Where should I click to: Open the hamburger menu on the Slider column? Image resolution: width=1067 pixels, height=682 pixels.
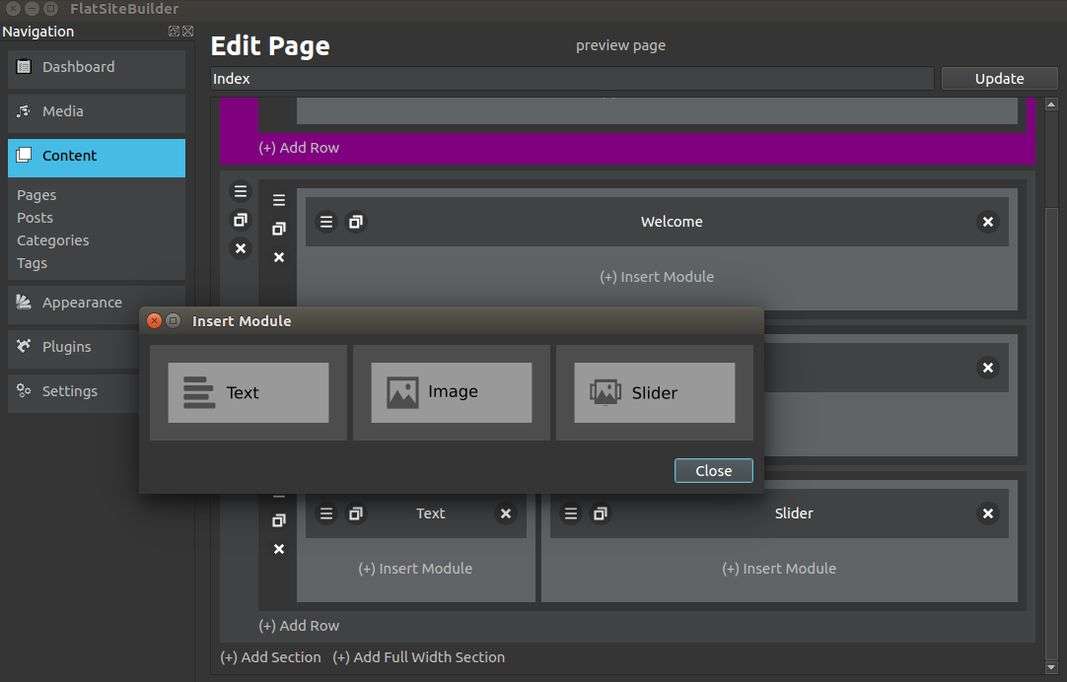[571, 514]
